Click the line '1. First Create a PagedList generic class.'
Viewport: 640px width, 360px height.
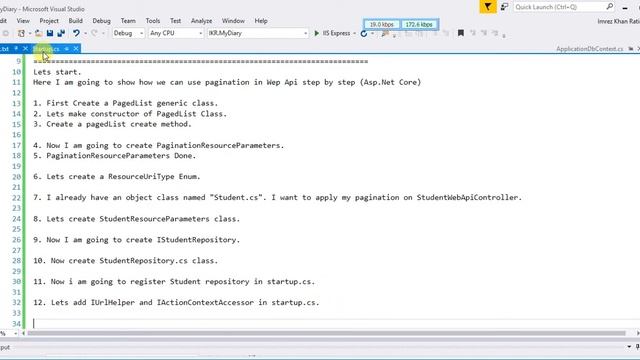coord(126,103)
